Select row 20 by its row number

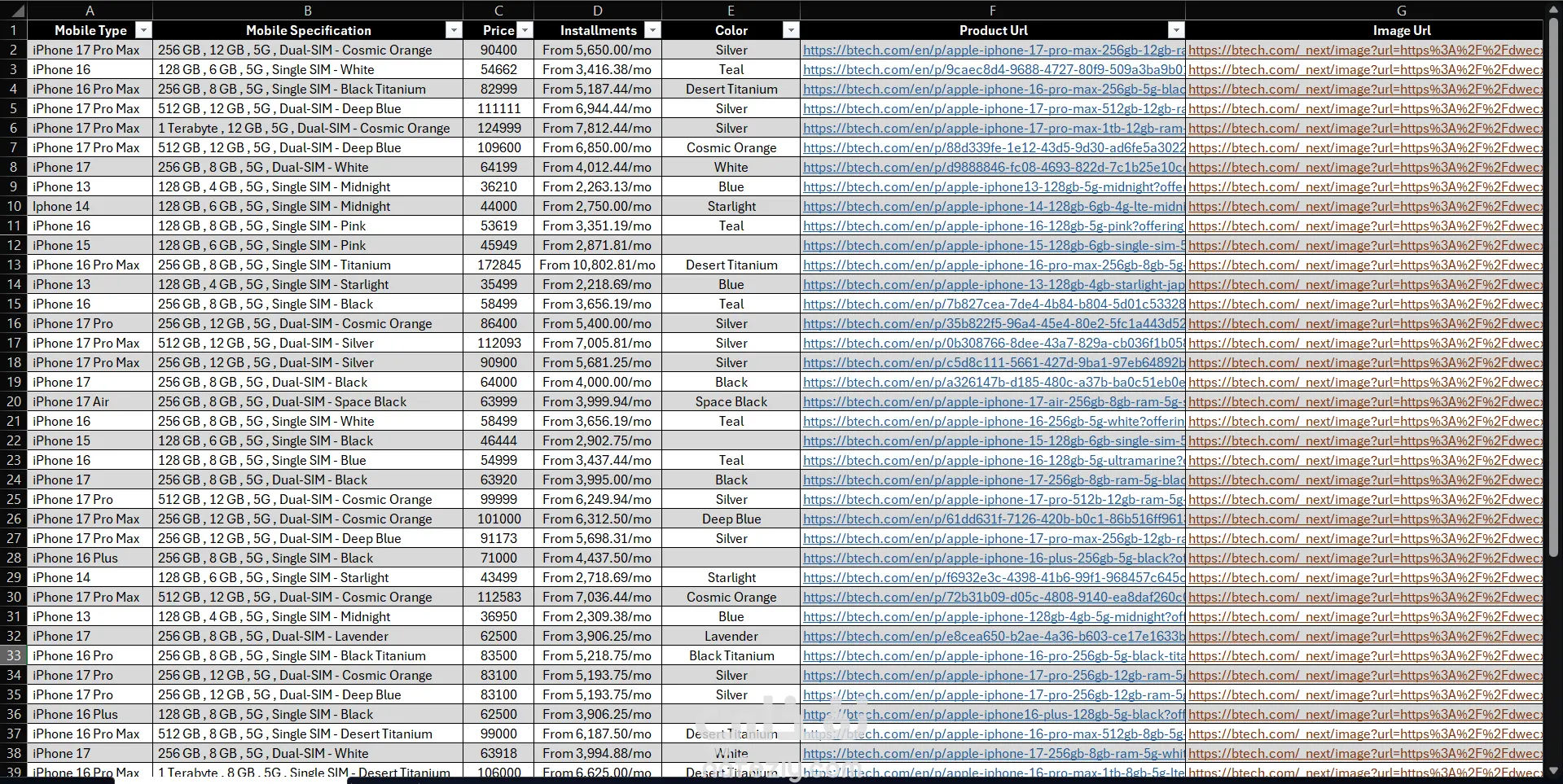[14, 401]
